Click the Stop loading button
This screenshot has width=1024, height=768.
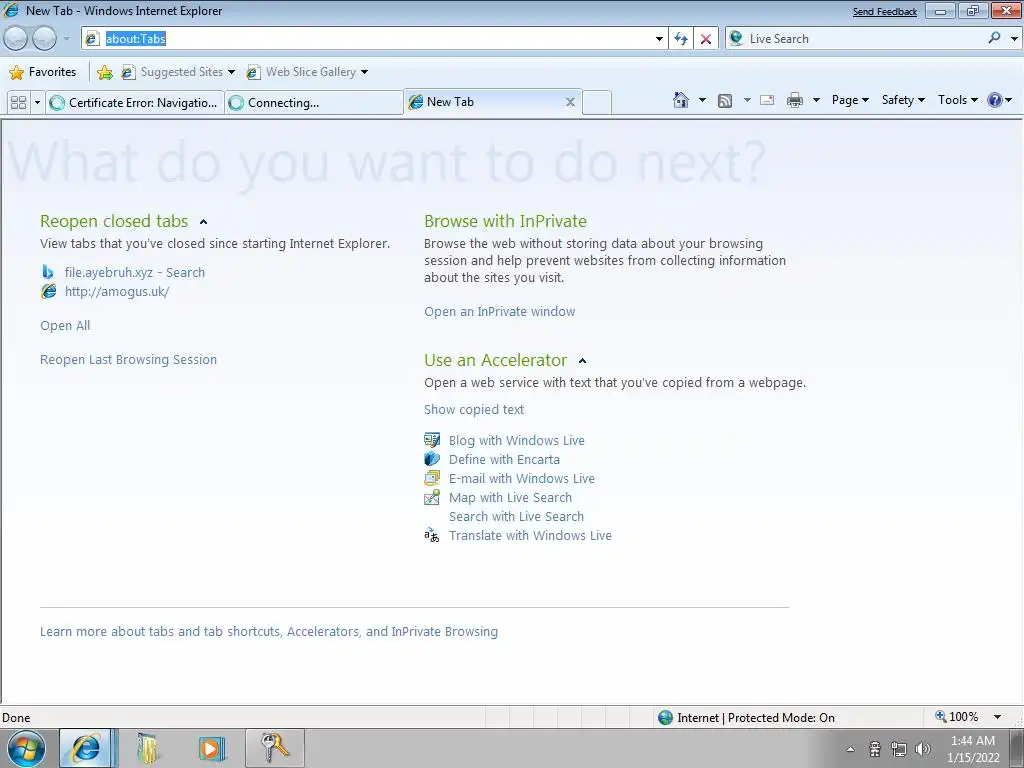coord(706,39)
